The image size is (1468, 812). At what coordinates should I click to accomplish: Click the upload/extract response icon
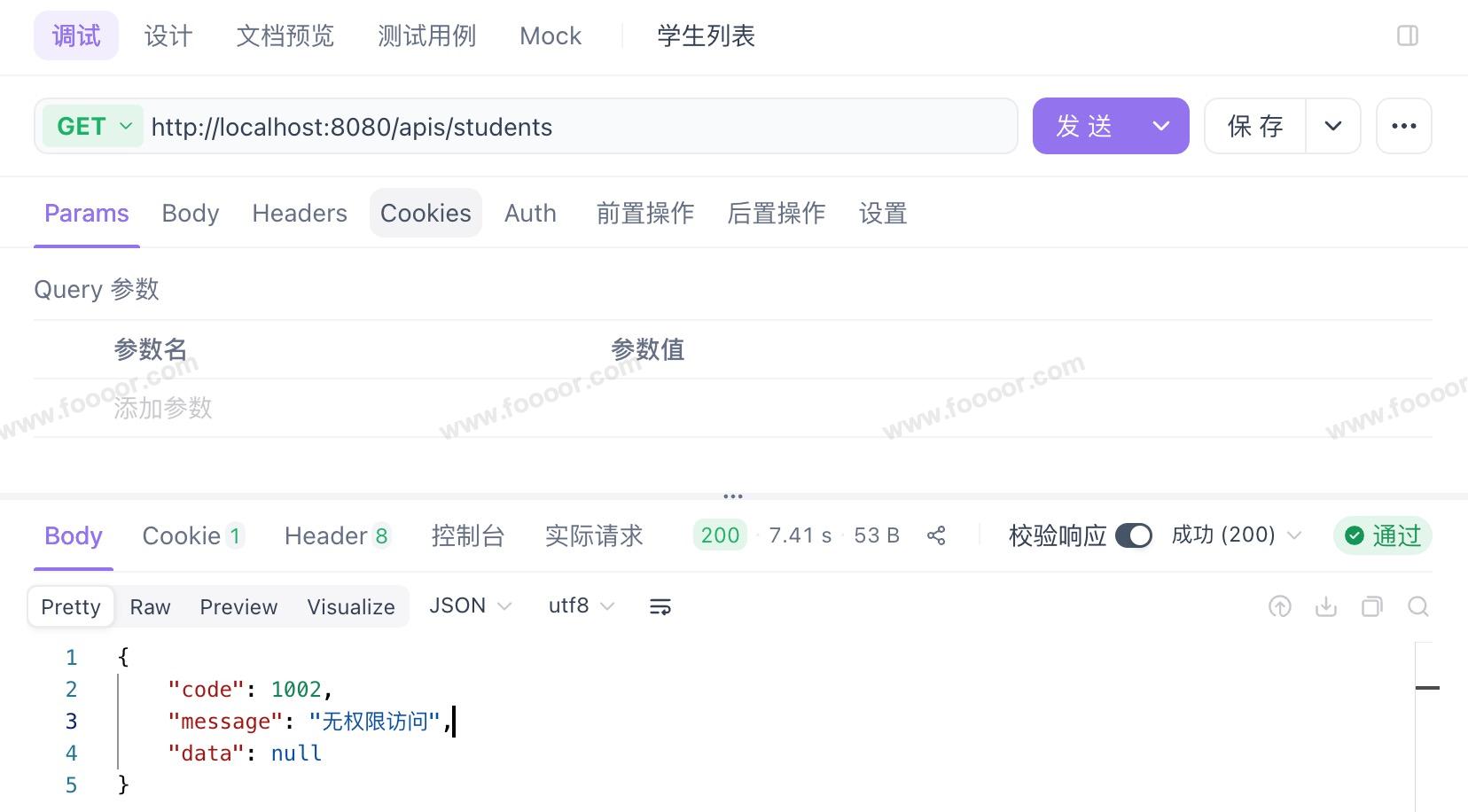point(1280,606)
